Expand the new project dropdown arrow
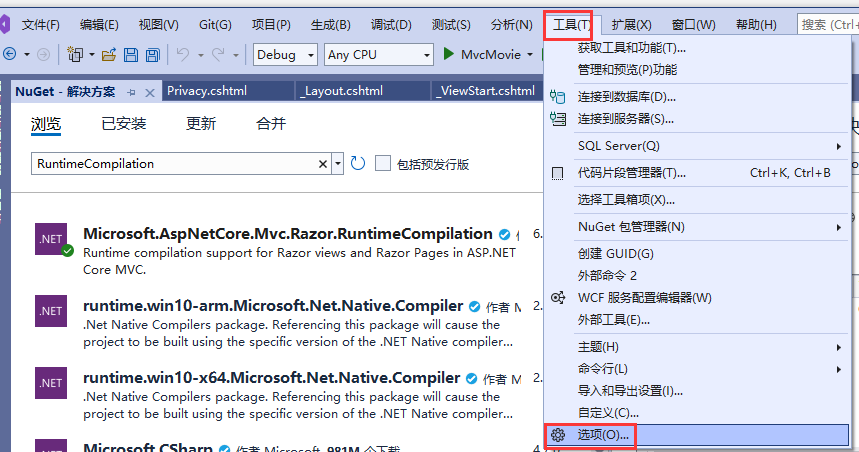 coord(91,55)
